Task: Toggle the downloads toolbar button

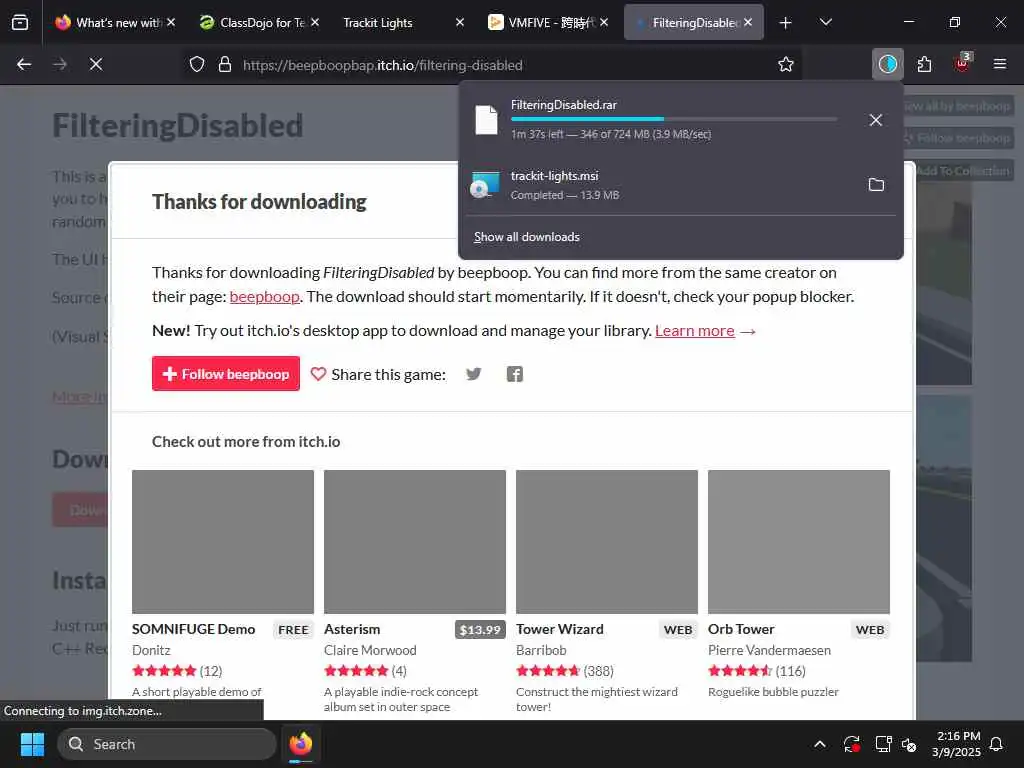Action: [x=888, y=64]
